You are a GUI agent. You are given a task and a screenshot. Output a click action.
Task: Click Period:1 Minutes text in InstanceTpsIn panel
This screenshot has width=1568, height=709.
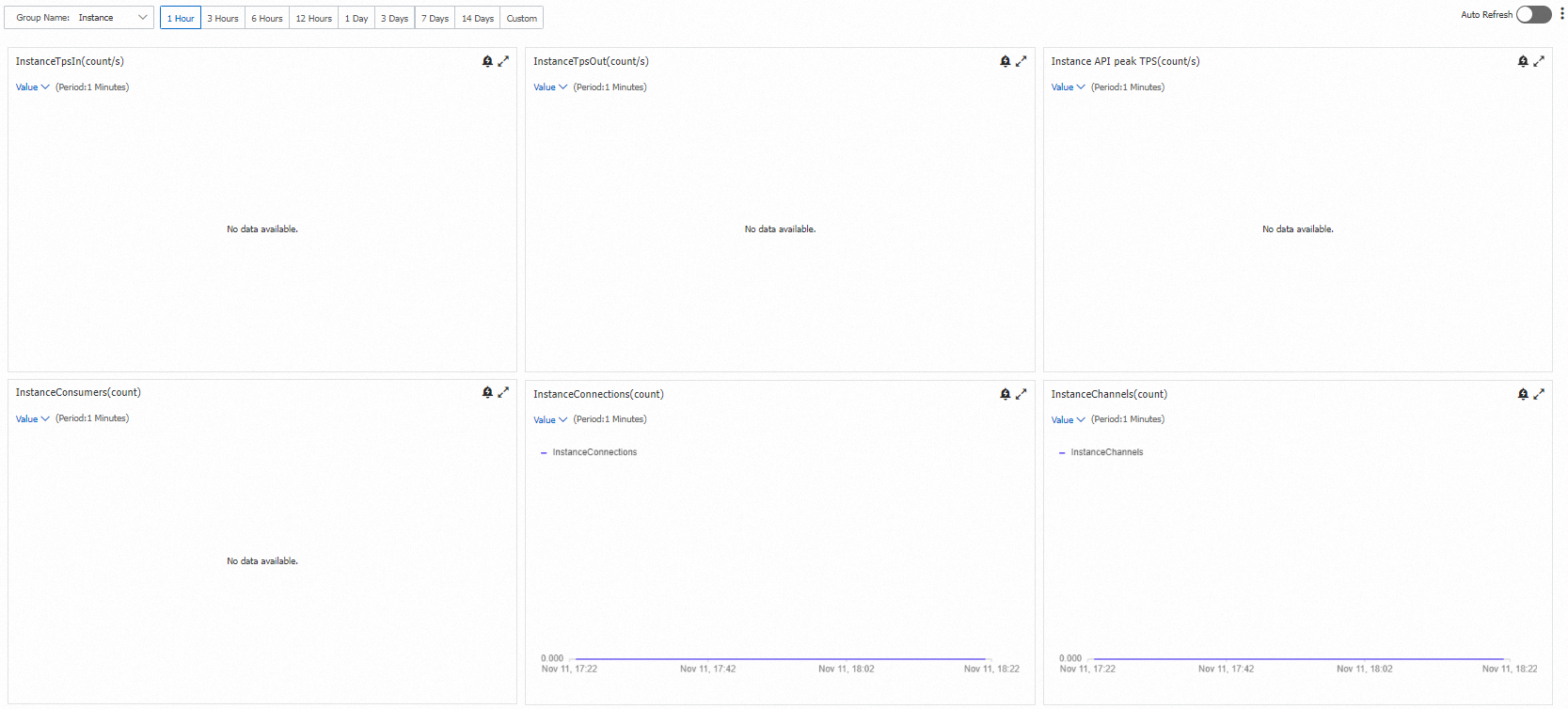(x=92, y=87)
